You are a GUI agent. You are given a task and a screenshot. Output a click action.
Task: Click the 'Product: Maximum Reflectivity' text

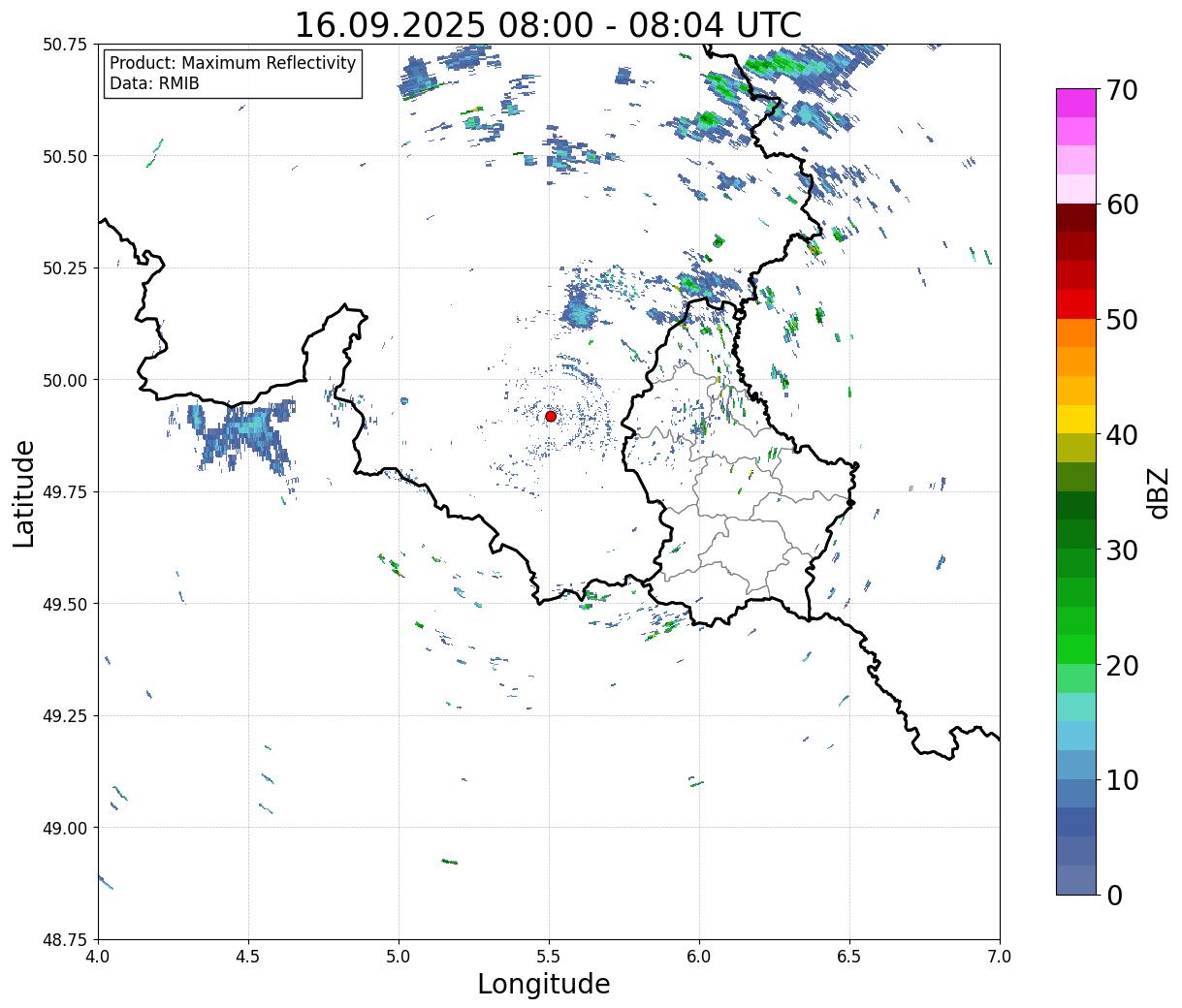click(x=233, y=63)
